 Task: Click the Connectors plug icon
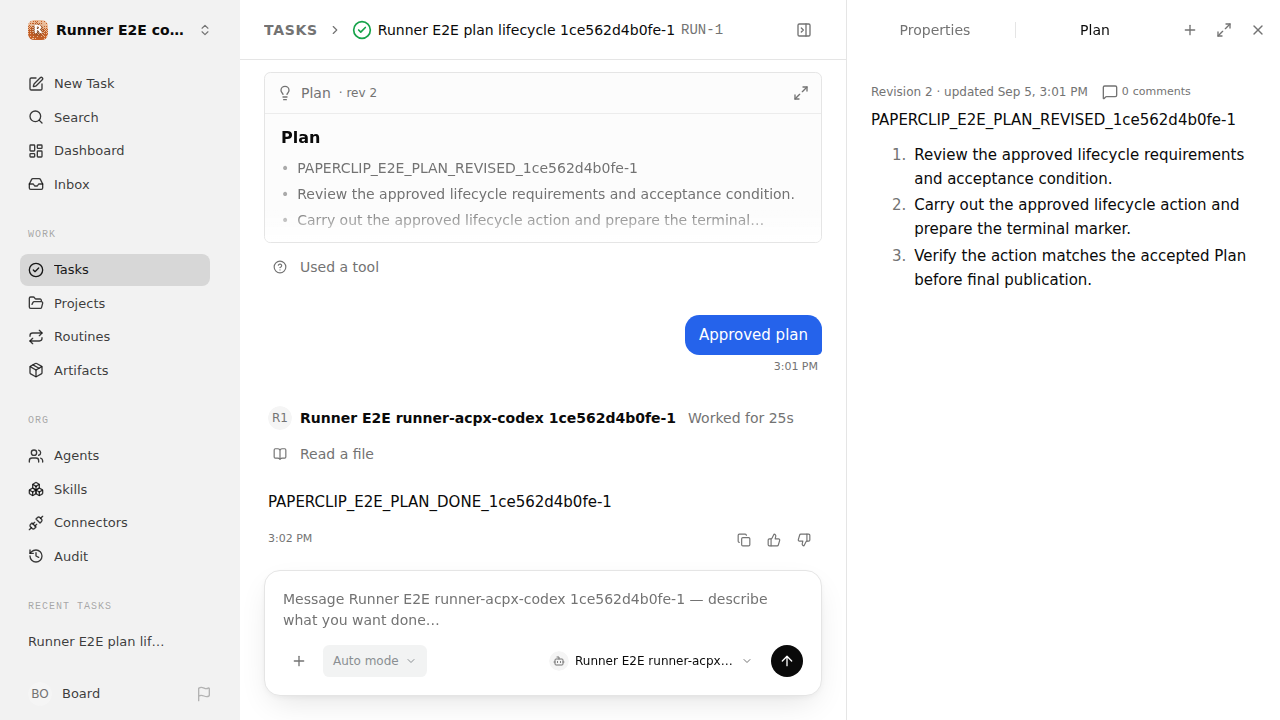coord(36,523)
